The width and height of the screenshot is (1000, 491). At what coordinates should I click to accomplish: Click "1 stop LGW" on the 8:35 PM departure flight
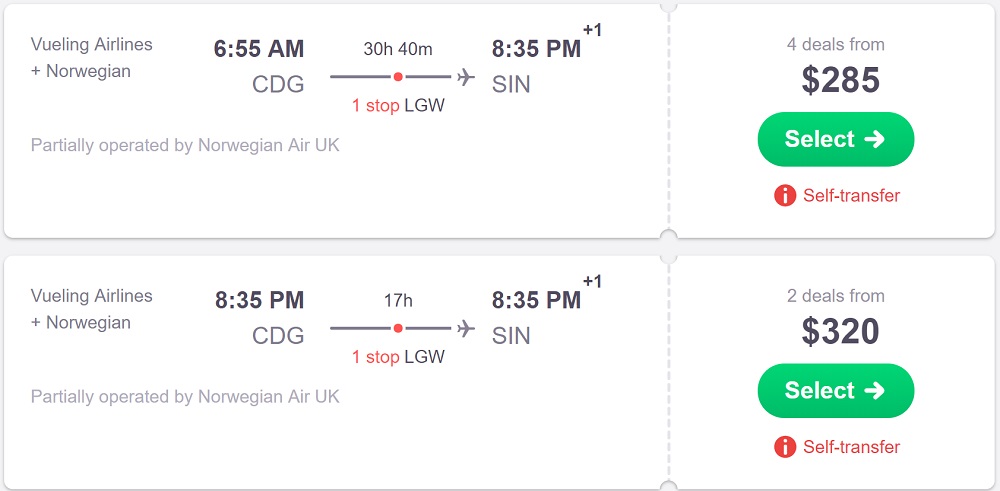click(x=398, y=357)
